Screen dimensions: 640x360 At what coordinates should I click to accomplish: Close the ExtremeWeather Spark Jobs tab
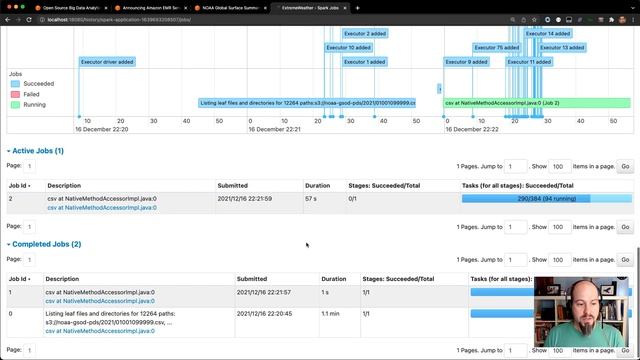pos(345,8)
